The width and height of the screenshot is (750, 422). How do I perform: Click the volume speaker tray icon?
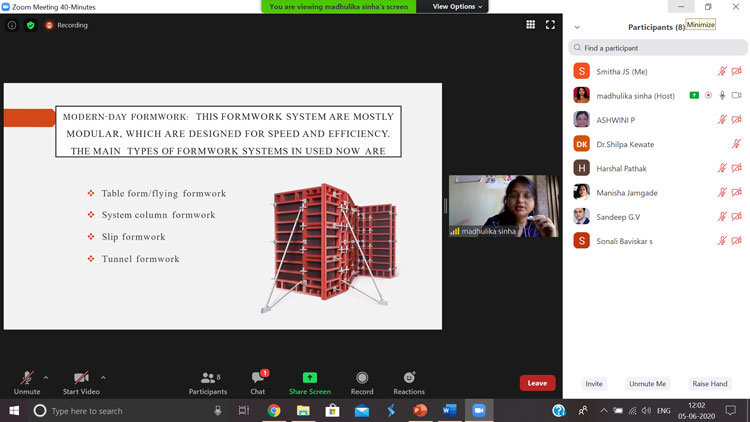(x=646, y=411)
